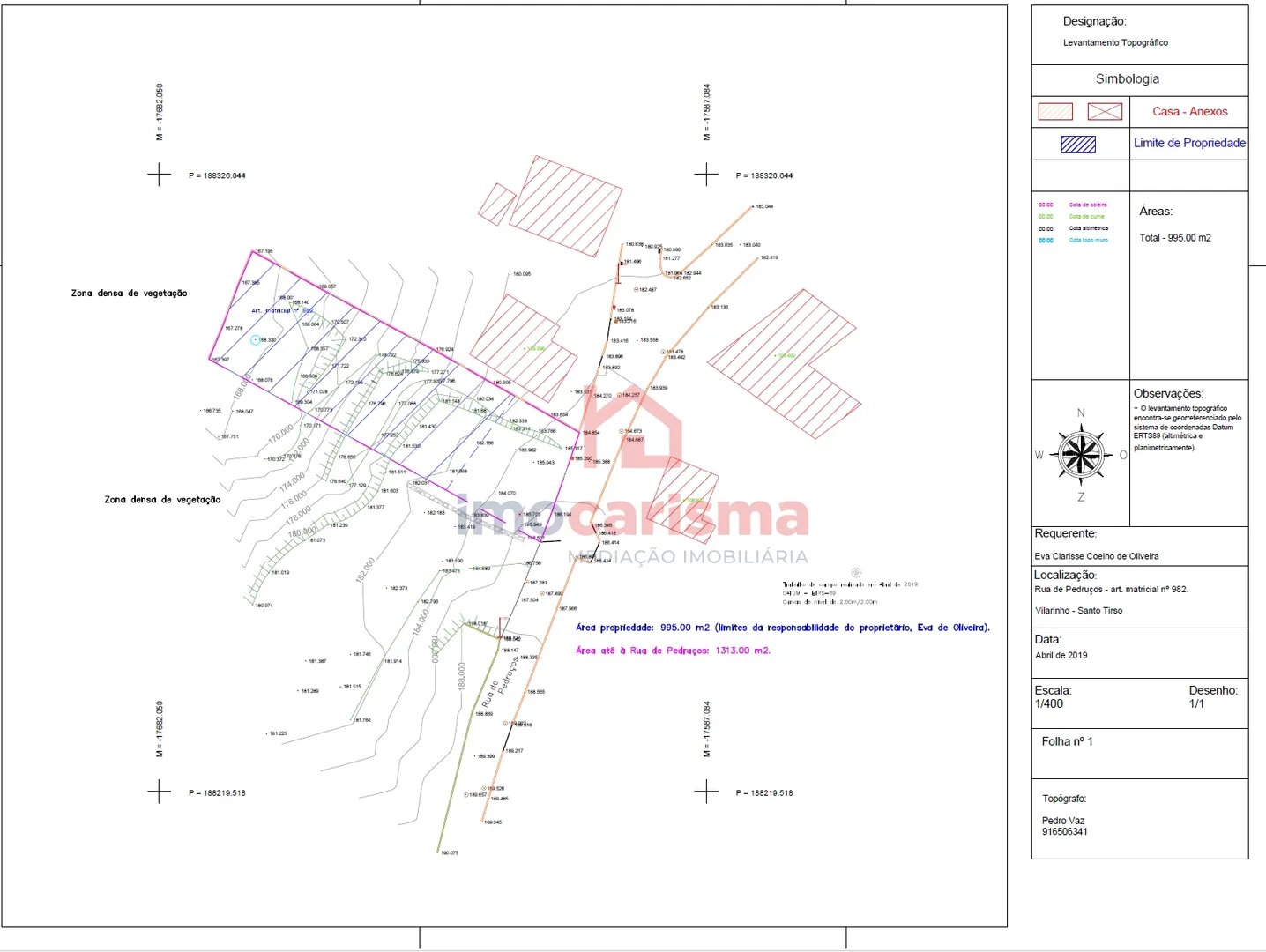This screenshot has height=952, width=1266.
Task: Click the 'Desenho:' label
Action: 1213,690
